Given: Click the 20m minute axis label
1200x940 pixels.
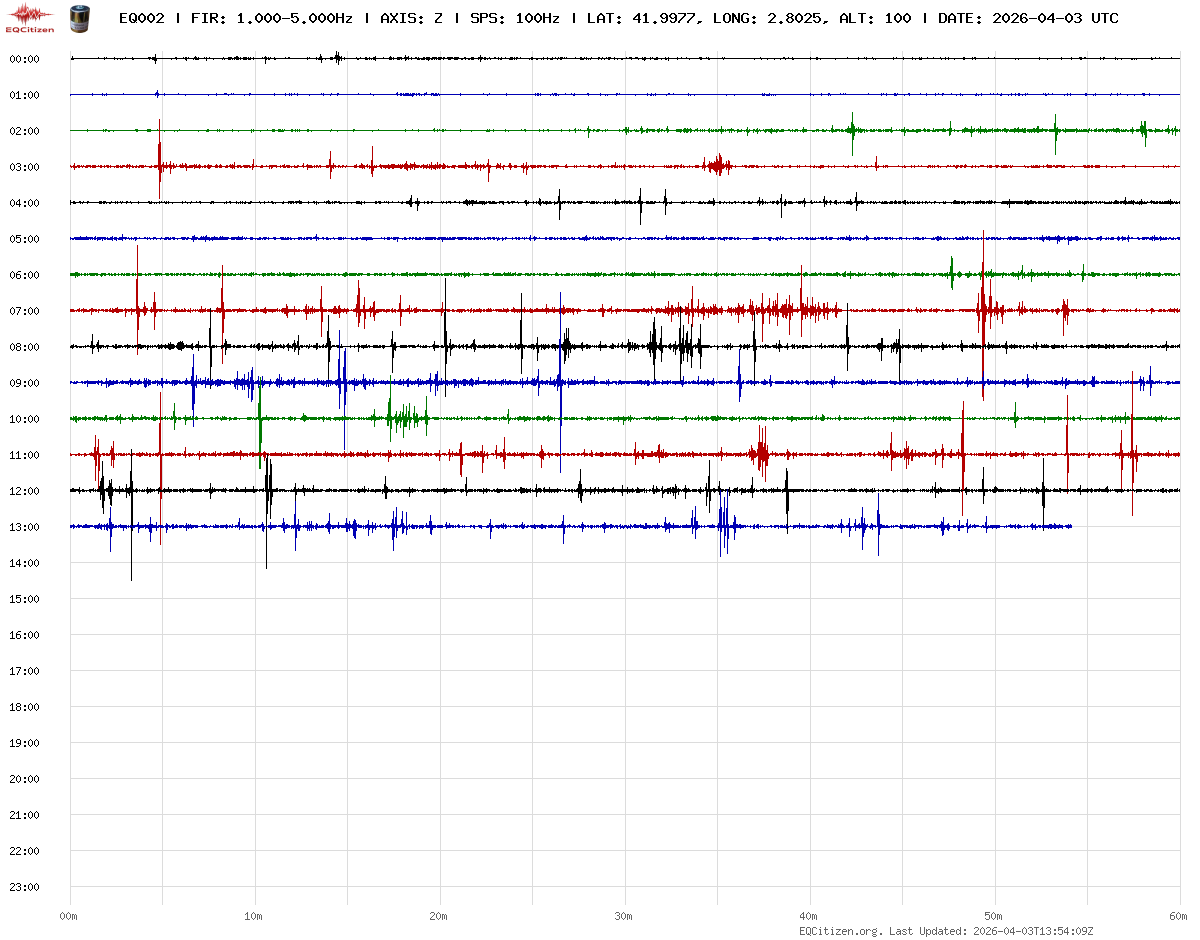Looking at the screenshot, I should pyautogui.click(x=439, y=916).
